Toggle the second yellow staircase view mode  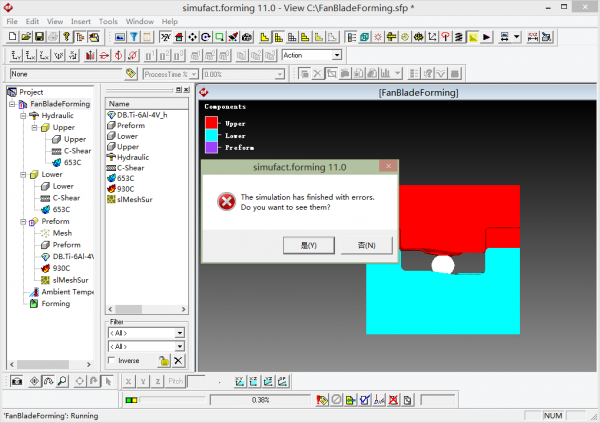278,37
